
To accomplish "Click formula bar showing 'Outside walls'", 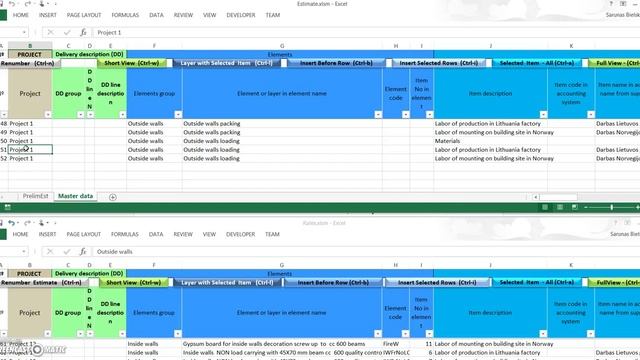I will (x=367, y=251).
